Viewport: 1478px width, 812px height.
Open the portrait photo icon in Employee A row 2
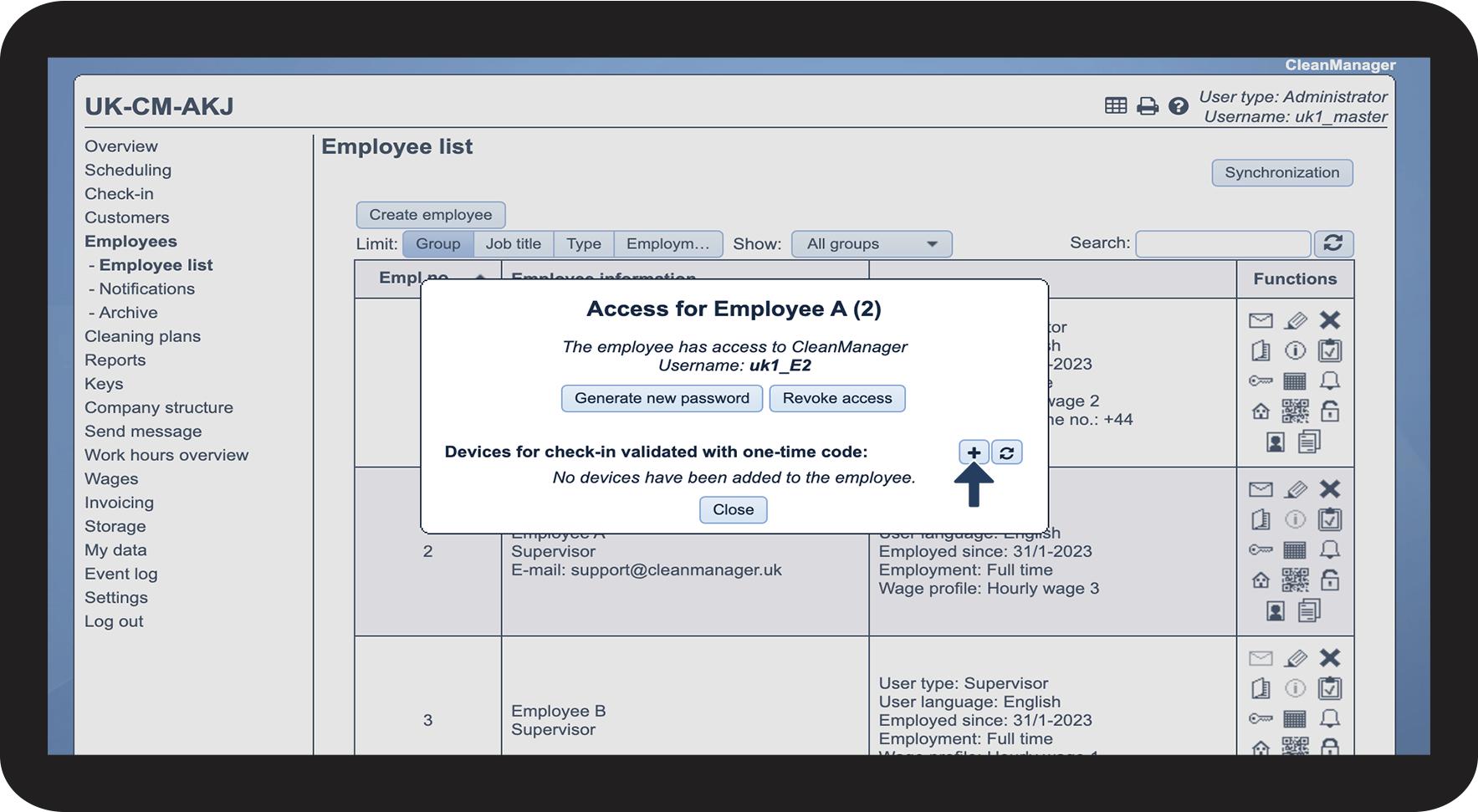[1276, 611]
